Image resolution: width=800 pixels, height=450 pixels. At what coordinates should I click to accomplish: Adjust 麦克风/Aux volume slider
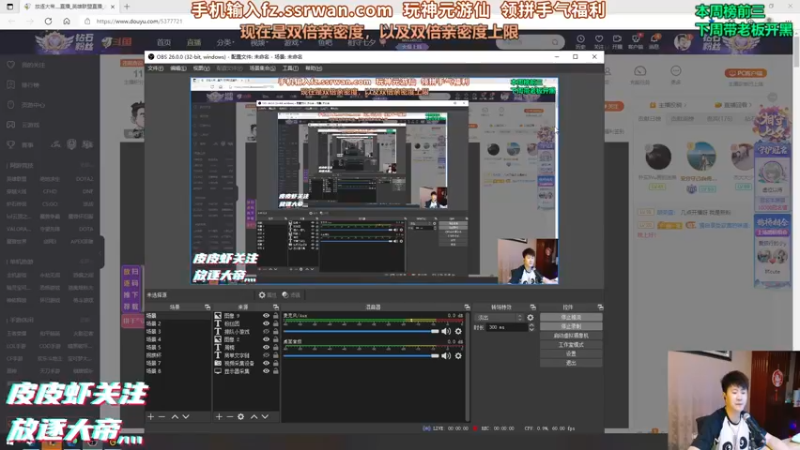pyautogui.click(x=361, y=331)
